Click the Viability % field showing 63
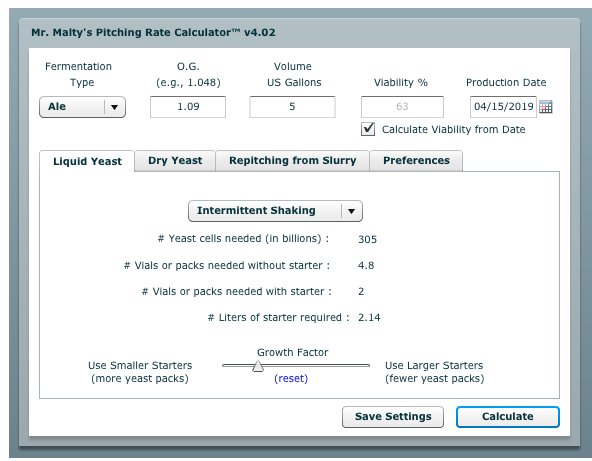The image size is (592, 461). tap(402, 107)
